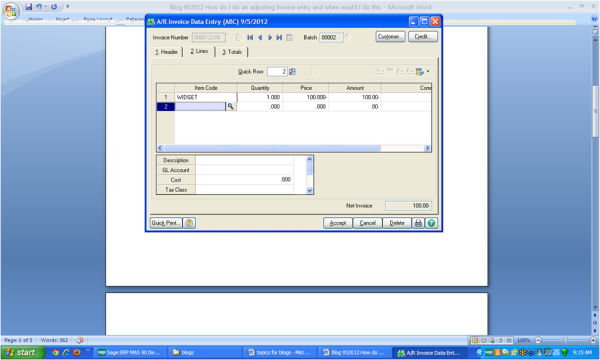Open the blogs folder taskbar button
Screen dimensions: 600x360
coord(205,352)
